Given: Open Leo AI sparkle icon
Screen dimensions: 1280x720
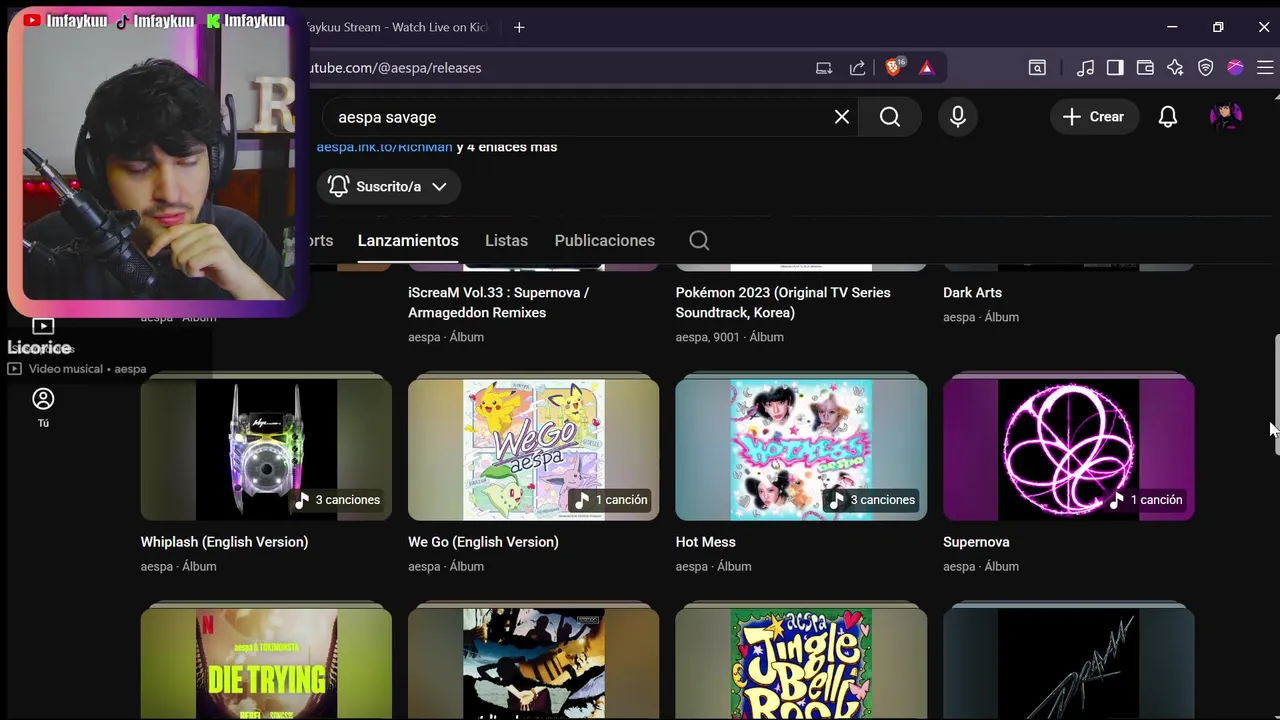Looking at the screenshot, I should (x=1175, y=68).
